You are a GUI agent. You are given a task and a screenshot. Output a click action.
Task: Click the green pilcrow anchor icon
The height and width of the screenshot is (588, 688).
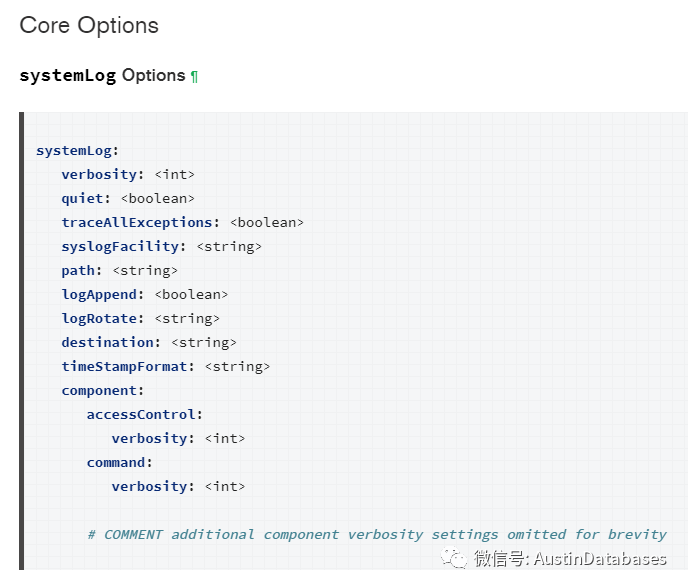(x=194, y=77)
